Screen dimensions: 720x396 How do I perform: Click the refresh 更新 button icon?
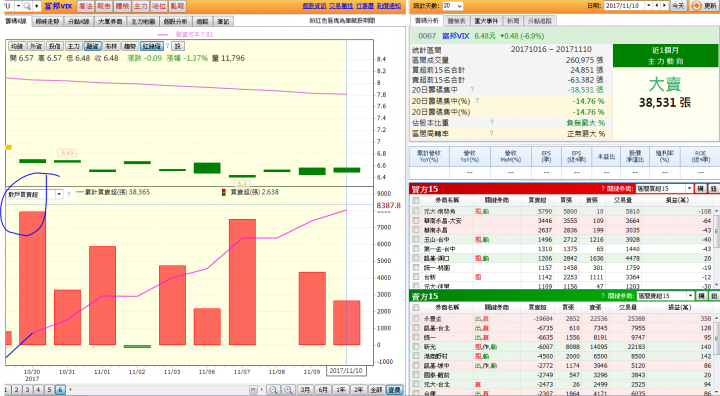(x=696, y=6)
